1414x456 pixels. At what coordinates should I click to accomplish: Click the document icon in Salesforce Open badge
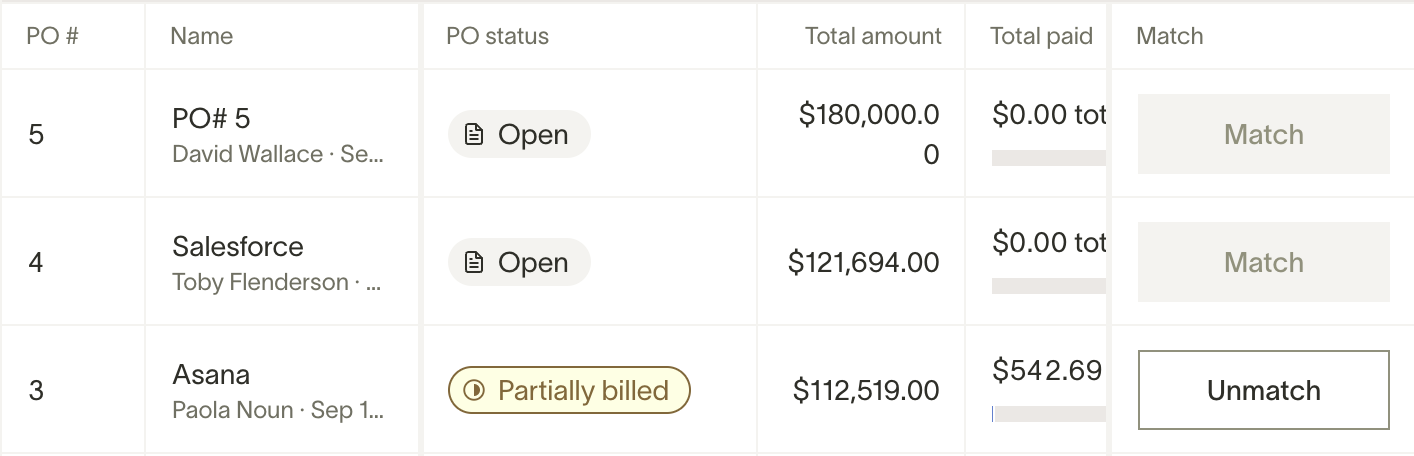[x=475, y=263]
